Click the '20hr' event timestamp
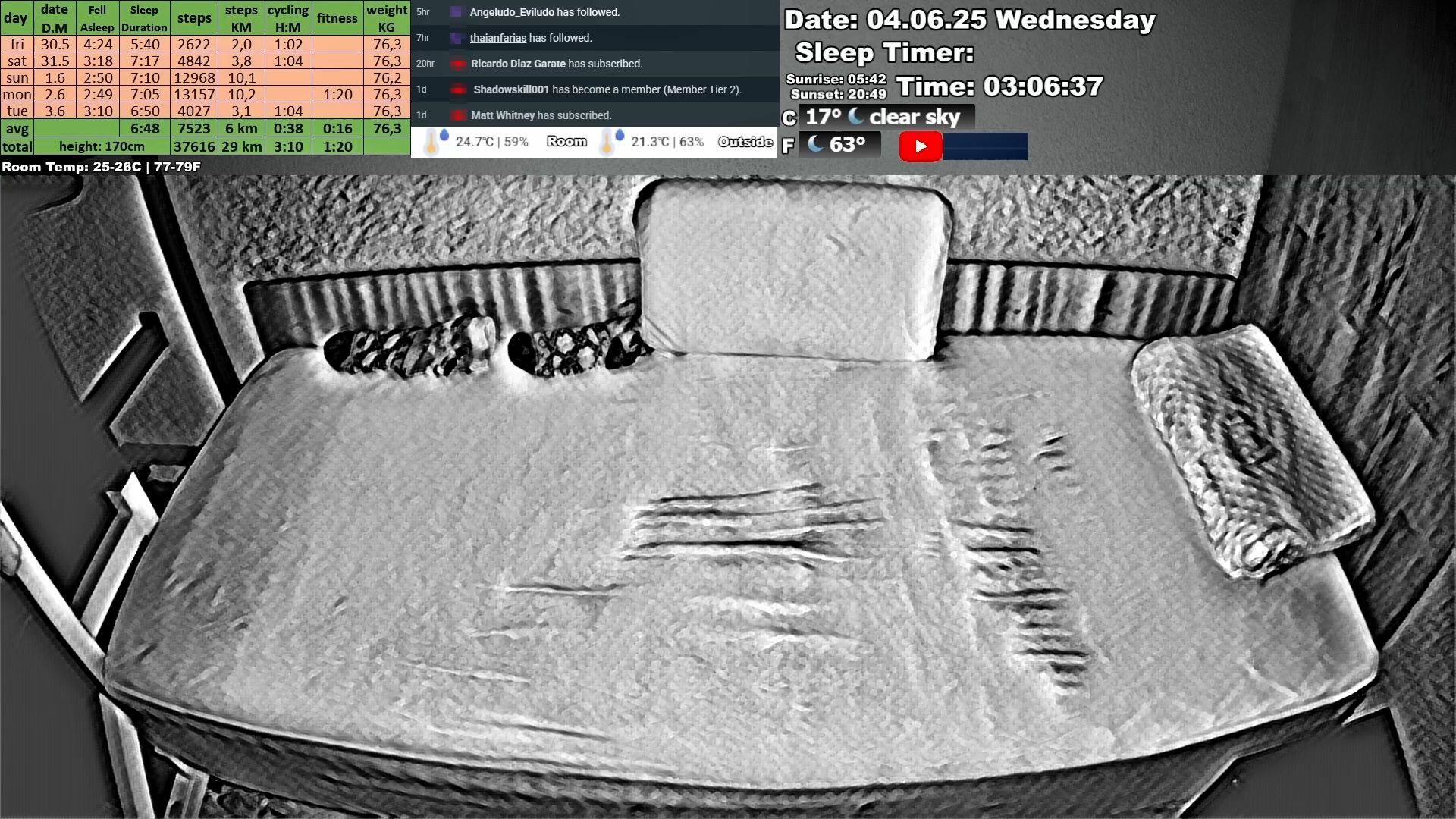Screen dimensions: 1456x819 pyautogui.click(x=425, y=64)
